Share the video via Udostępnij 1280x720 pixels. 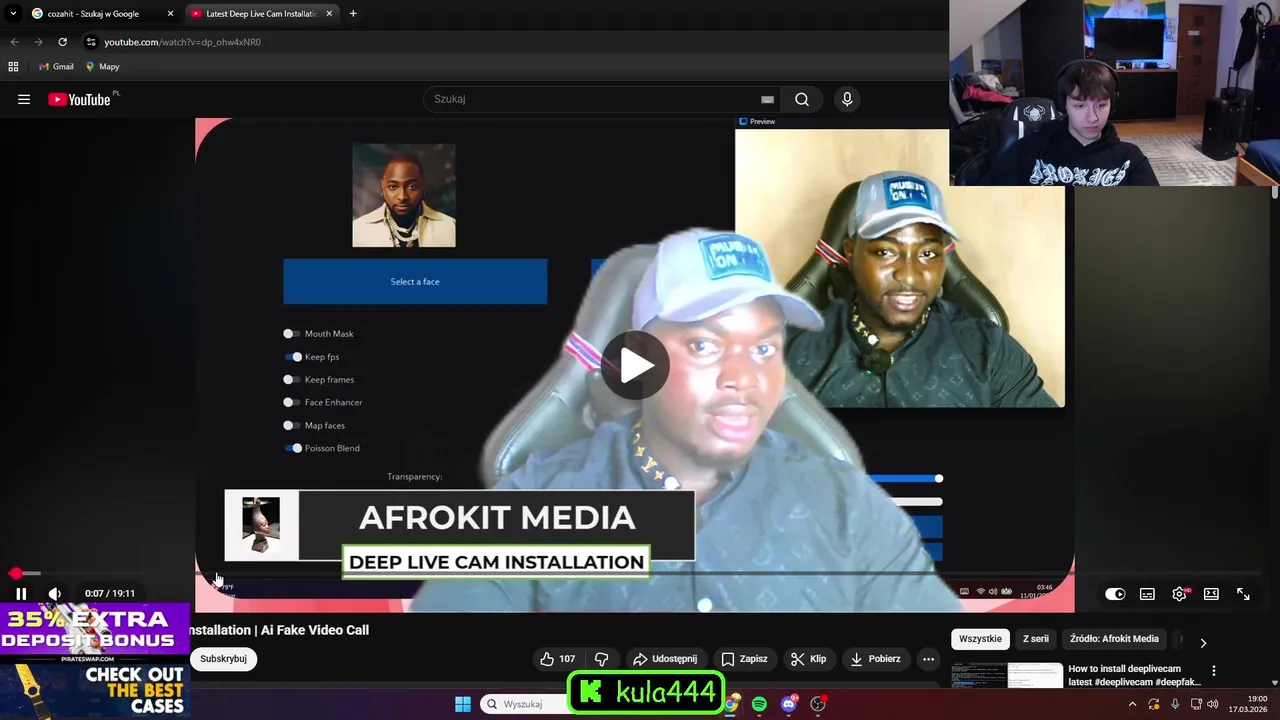665,659
